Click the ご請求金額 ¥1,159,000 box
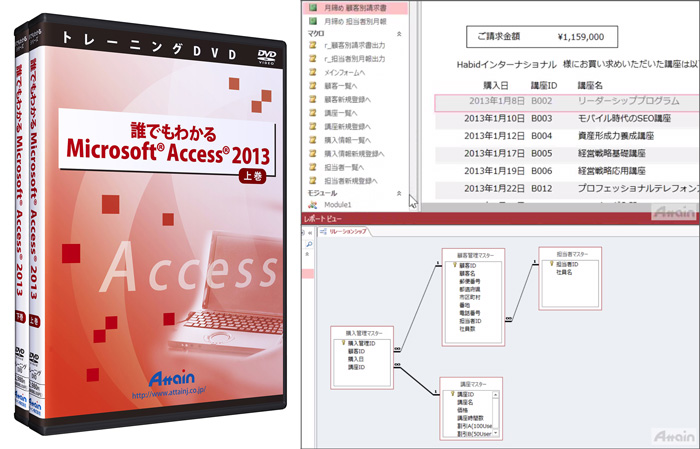700x449 pixels. tap(542, 37)
